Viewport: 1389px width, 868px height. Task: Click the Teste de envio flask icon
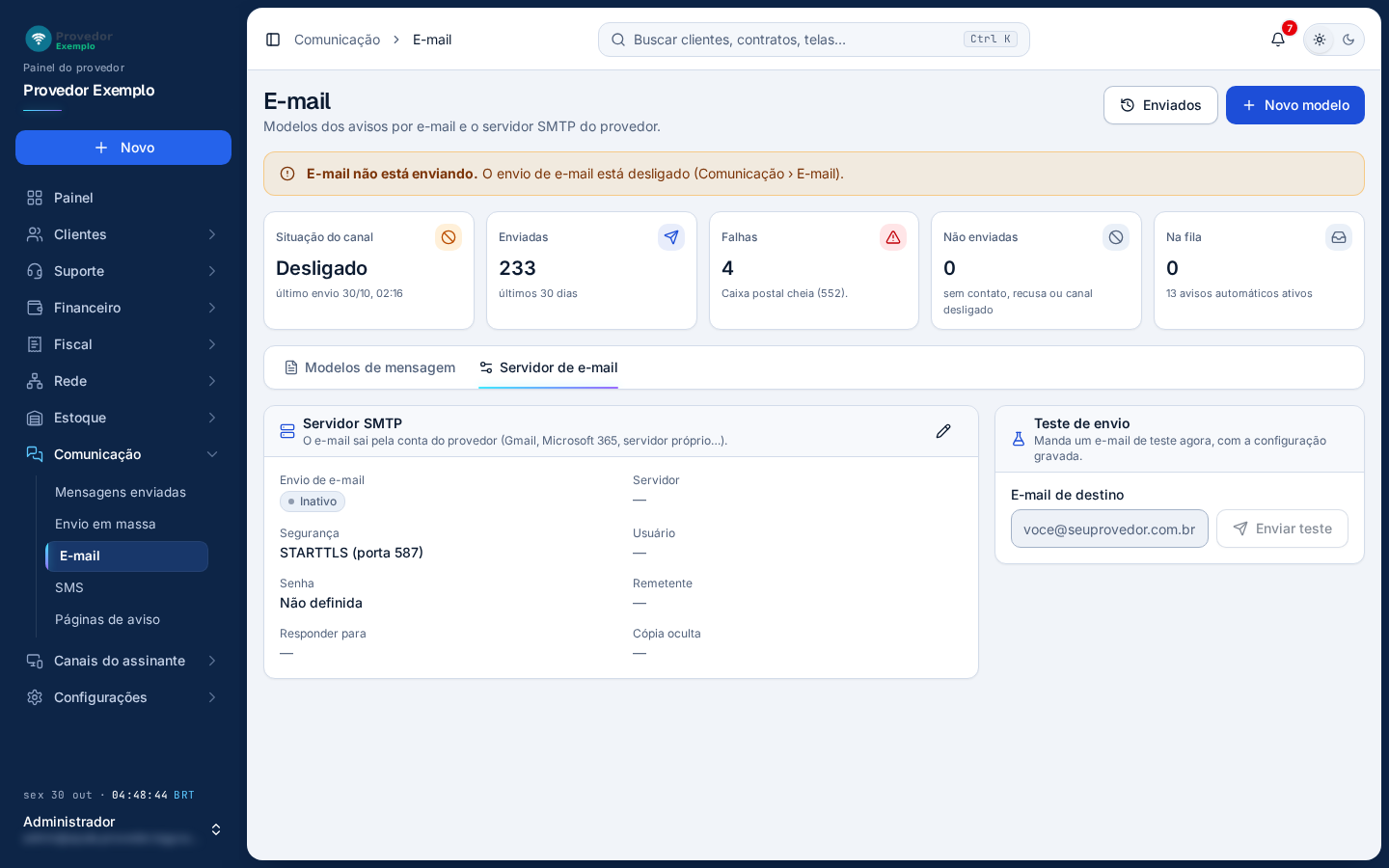[1019, 439]
